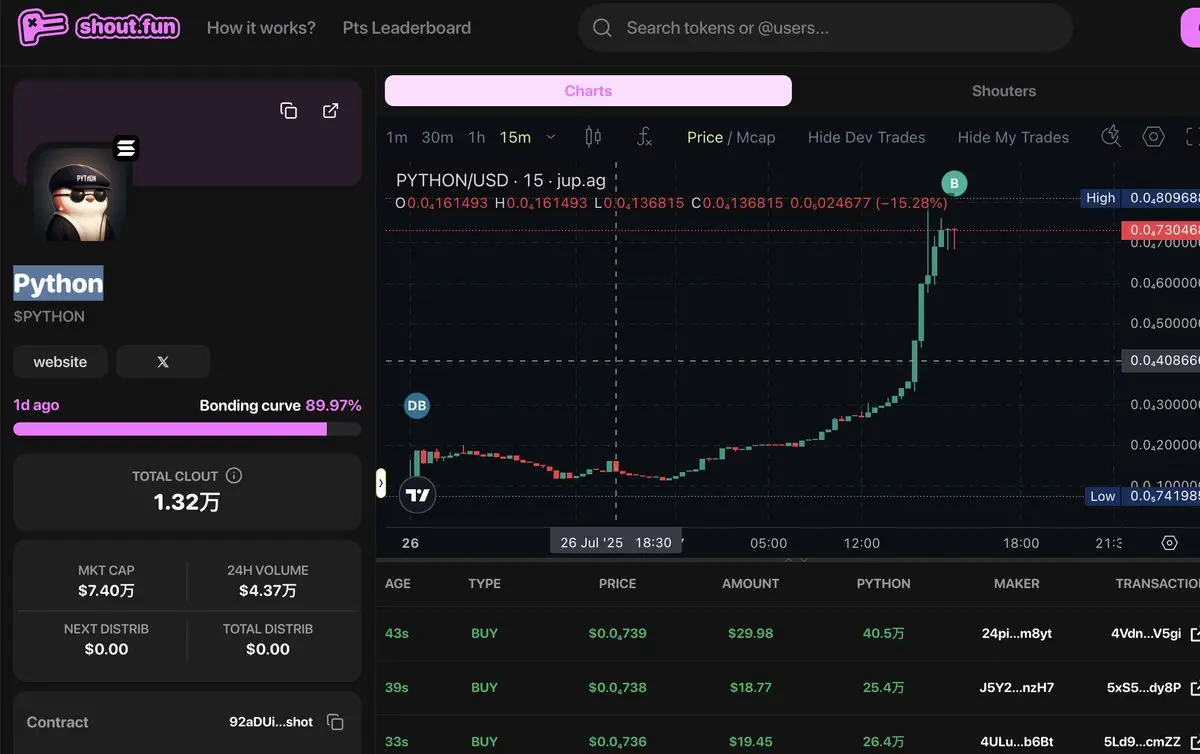Screen dimensions: 1200x754
Task: Click the PYTHON/USD · 15 · jup.ag title
Action: (501, 181)
